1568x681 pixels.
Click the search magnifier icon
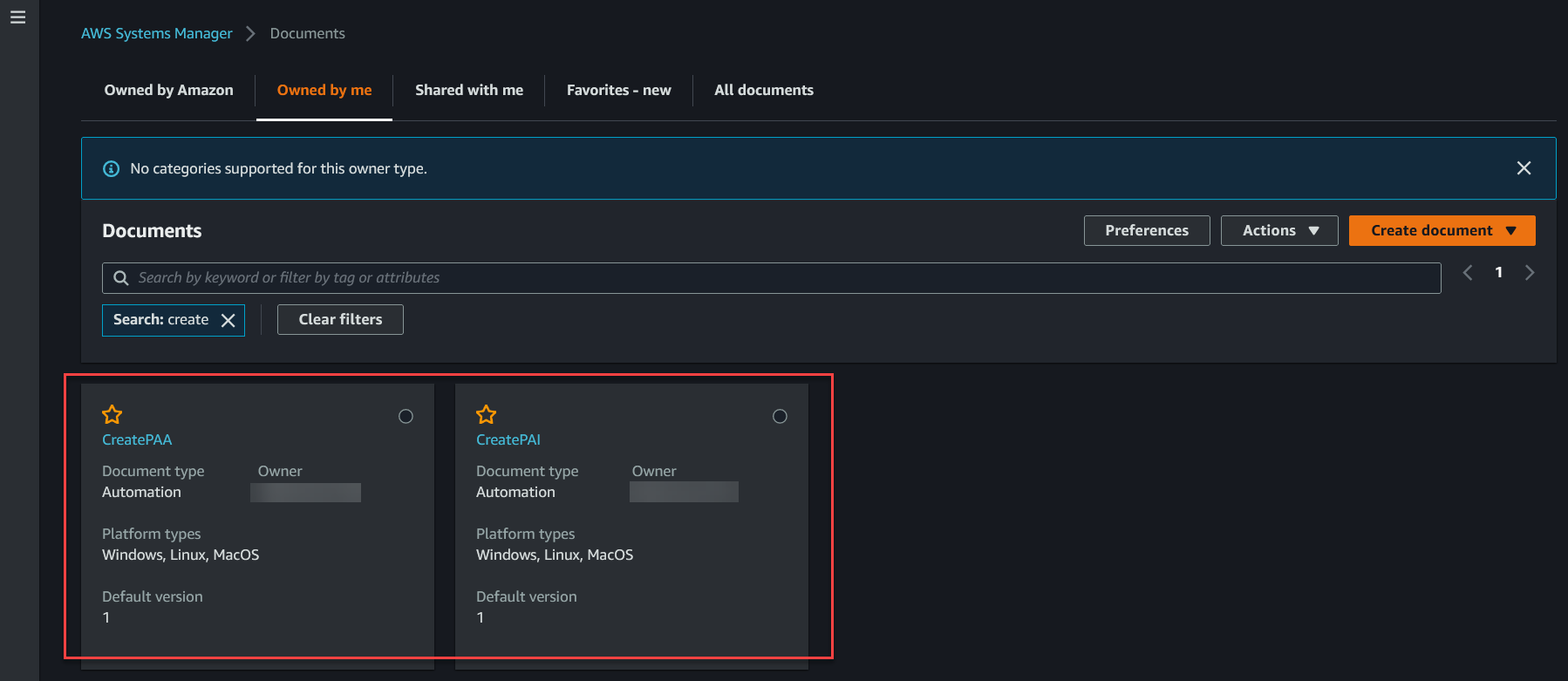pos(121,278)
